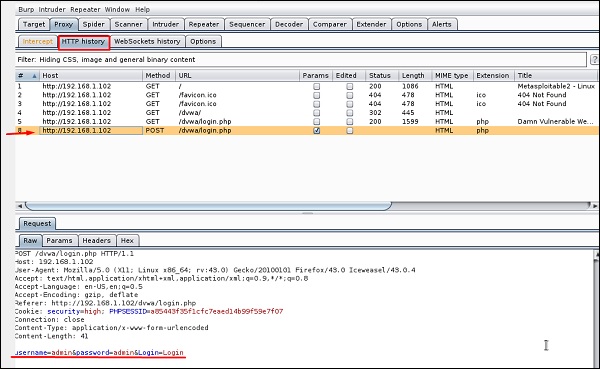Screen dimensions: 600x369
Task: Sort by the Status column
Action: (x=382, y=75)
